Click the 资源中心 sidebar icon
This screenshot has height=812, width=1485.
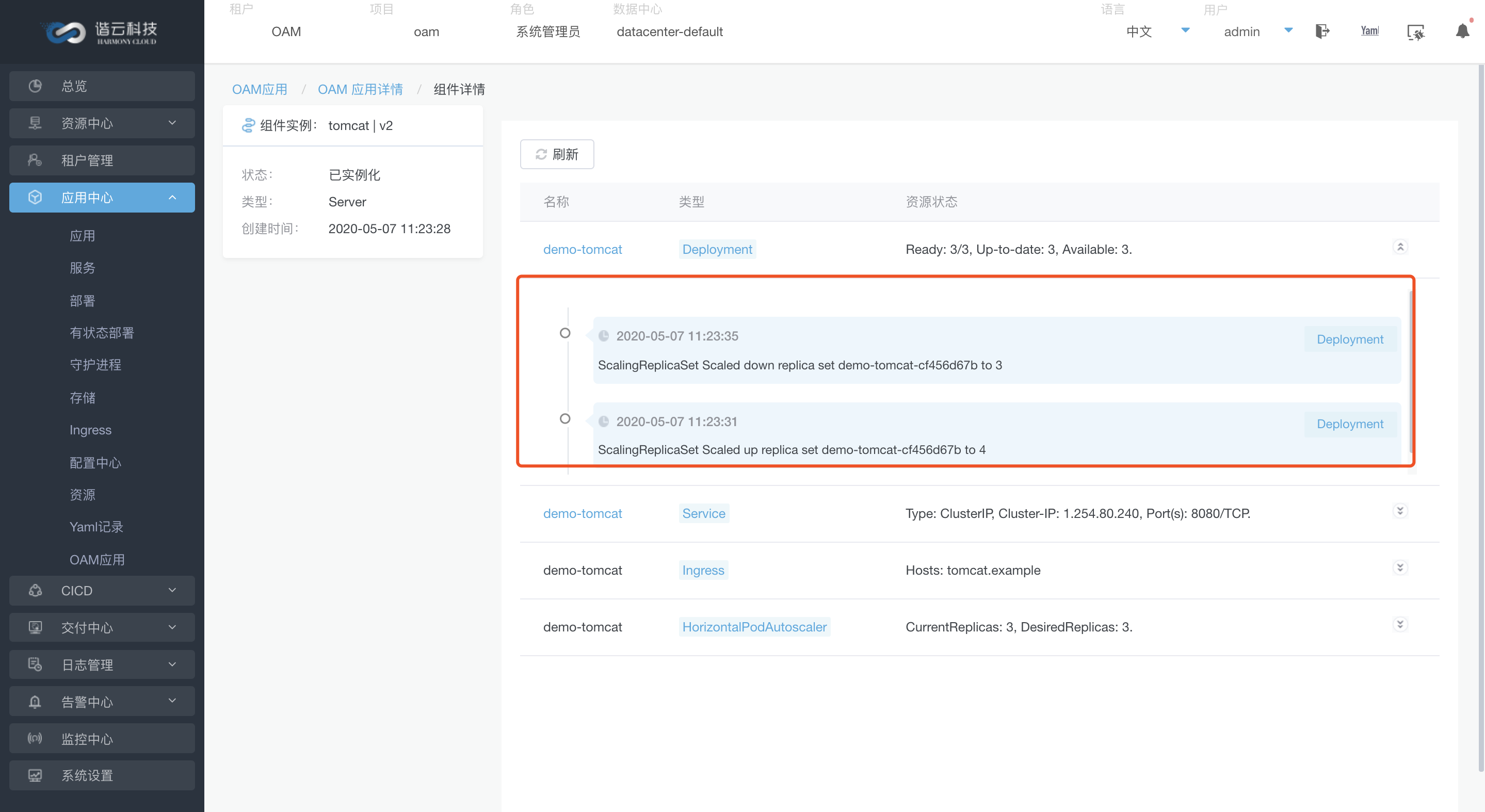(x=35, y=122)
